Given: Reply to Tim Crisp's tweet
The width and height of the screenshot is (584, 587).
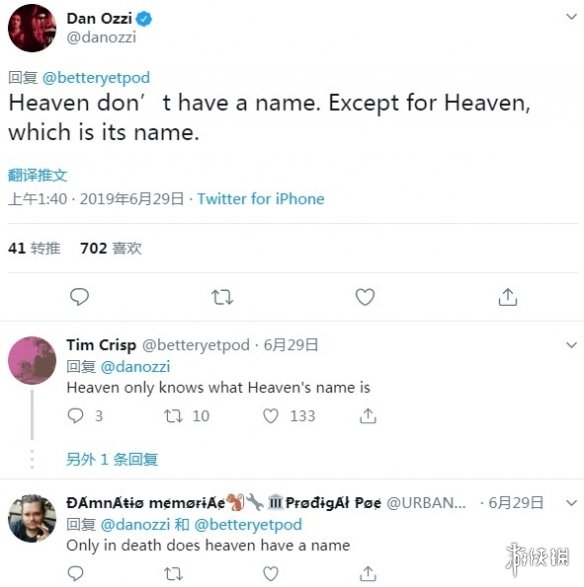Looking at the screenshot, I should click(x=75, y=416).
